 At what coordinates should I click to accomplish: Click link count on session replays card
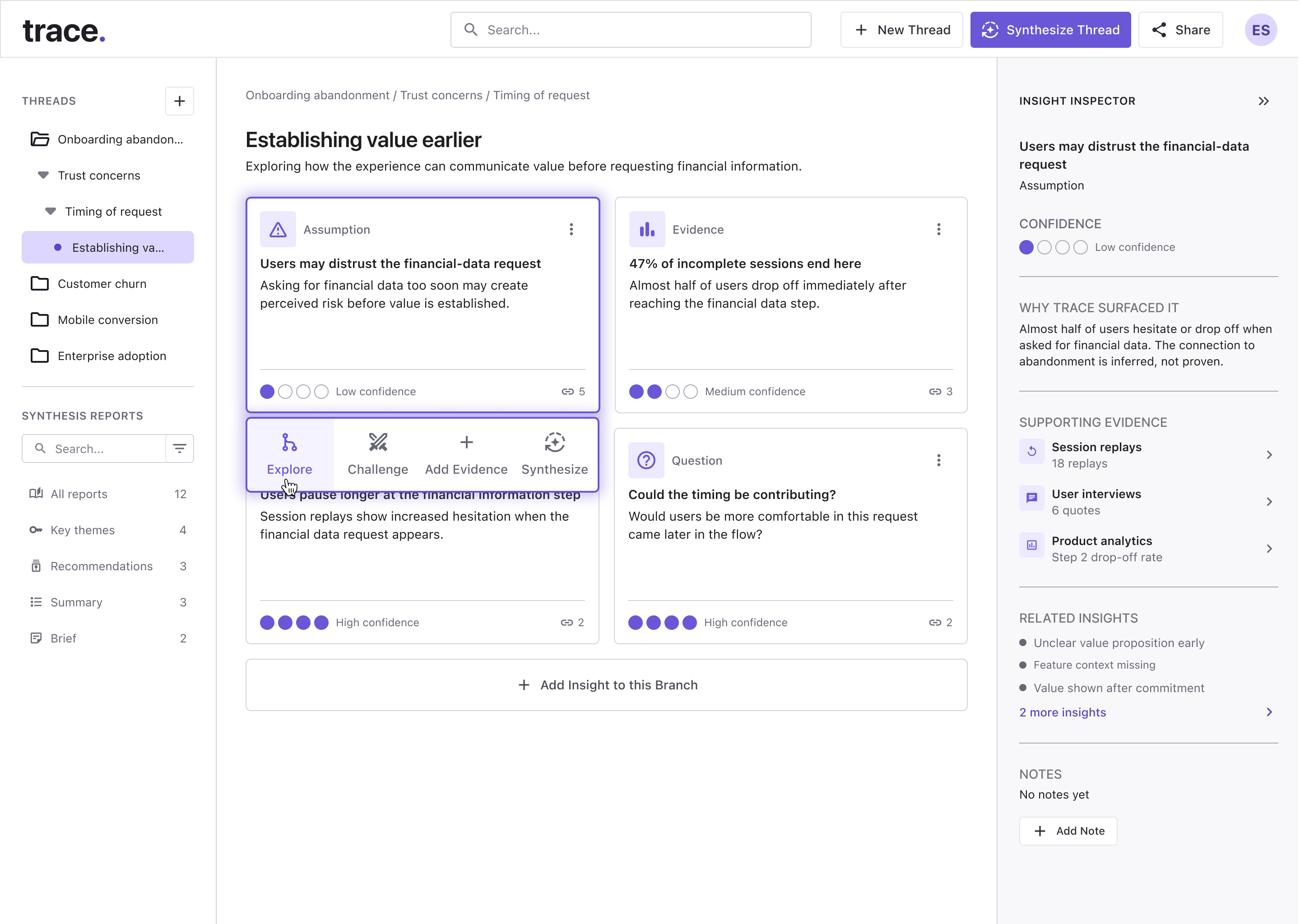pyautogui.click(x=572, y=623)
